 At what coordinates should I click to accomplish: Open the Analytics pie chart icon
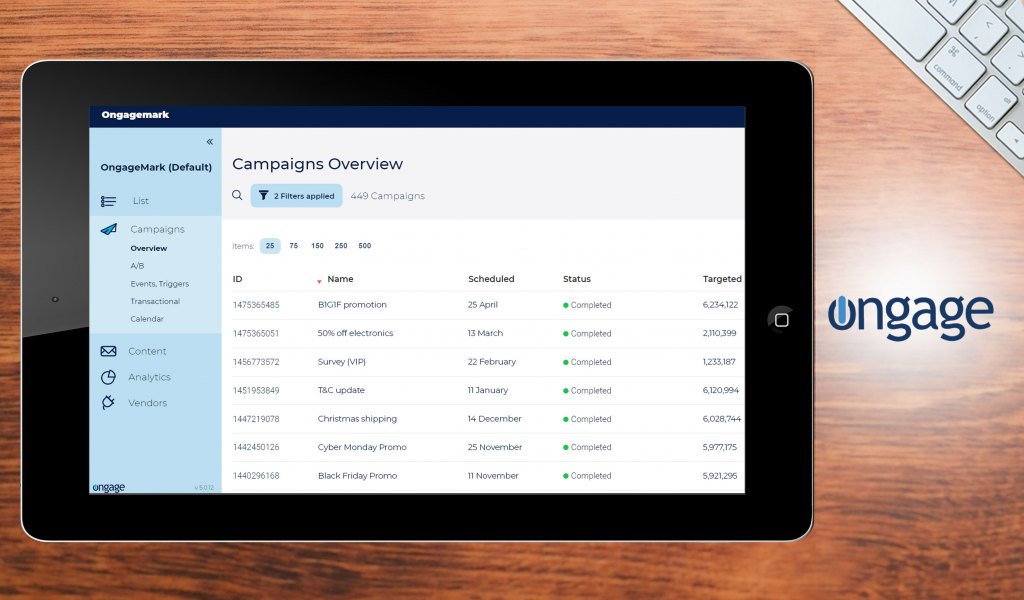pos(108,377)
